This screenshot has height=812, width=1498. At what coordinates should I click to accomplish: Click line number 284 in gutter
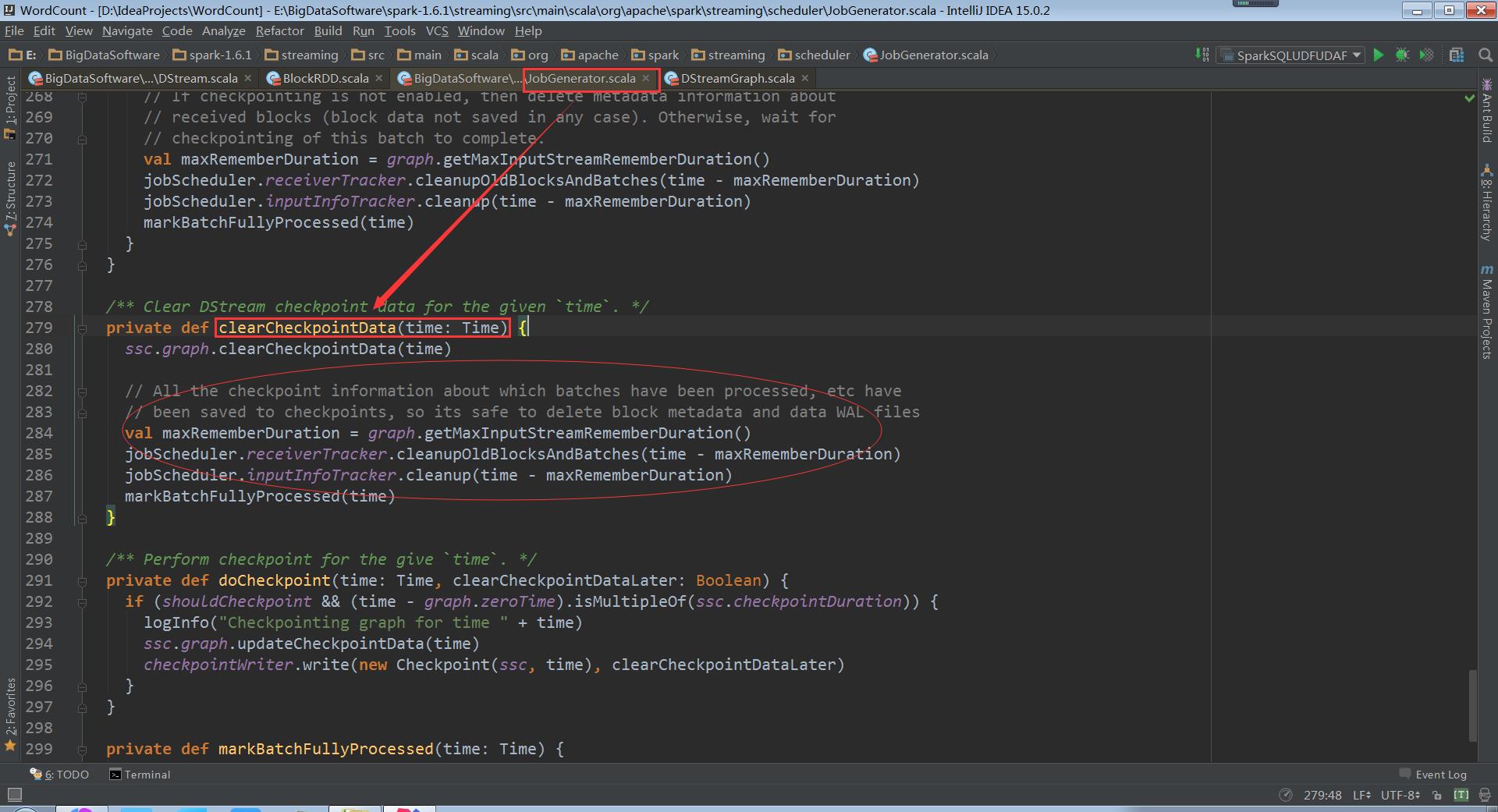[x=39, y=433]
